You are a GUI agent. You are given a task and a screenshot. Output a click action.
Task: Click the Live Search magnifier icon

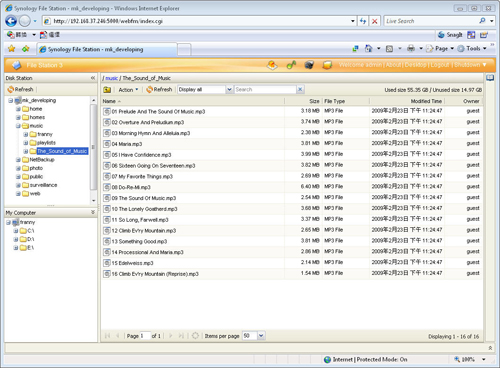[482, 21]
